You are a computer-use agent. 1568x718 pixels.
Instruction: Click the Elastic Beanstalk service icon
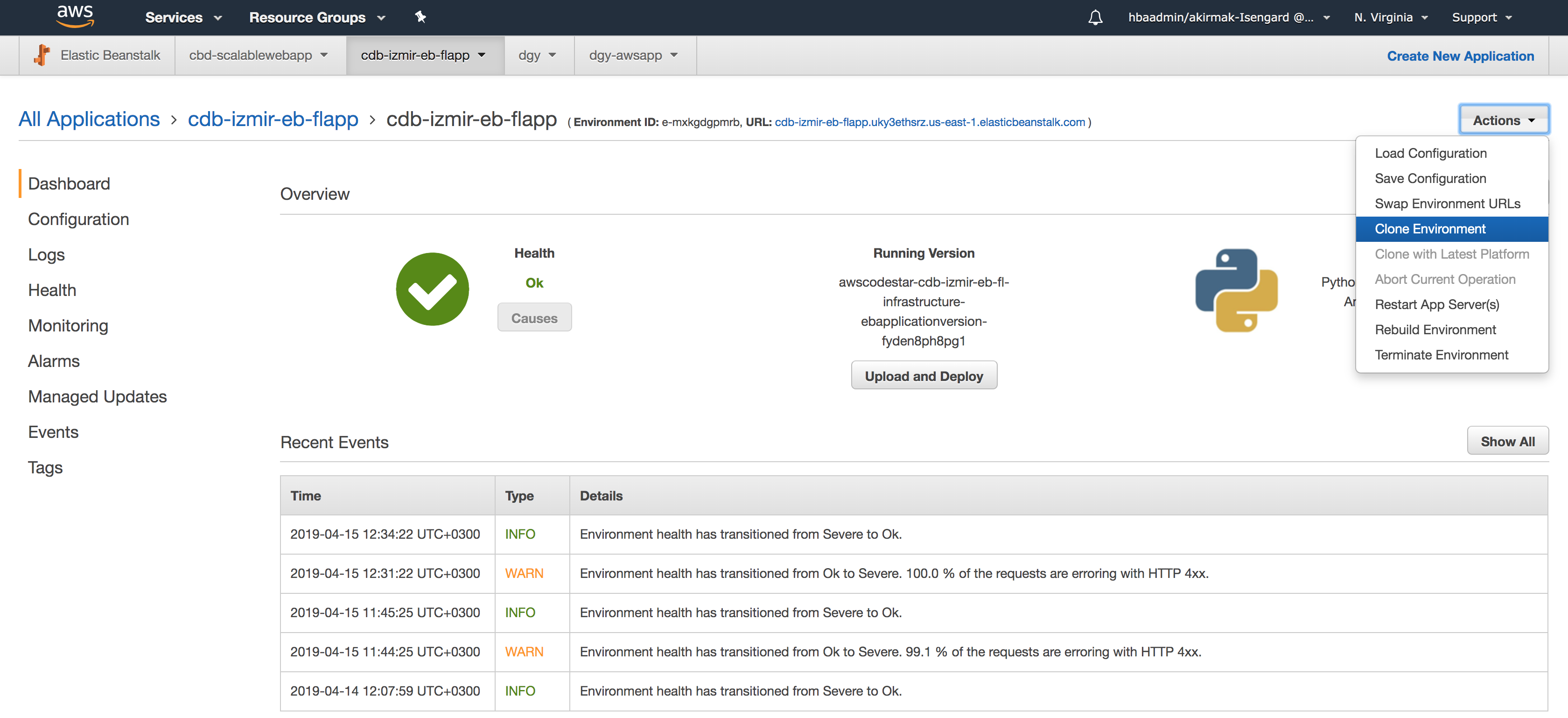pyautogui.click(x=42, y=56)
